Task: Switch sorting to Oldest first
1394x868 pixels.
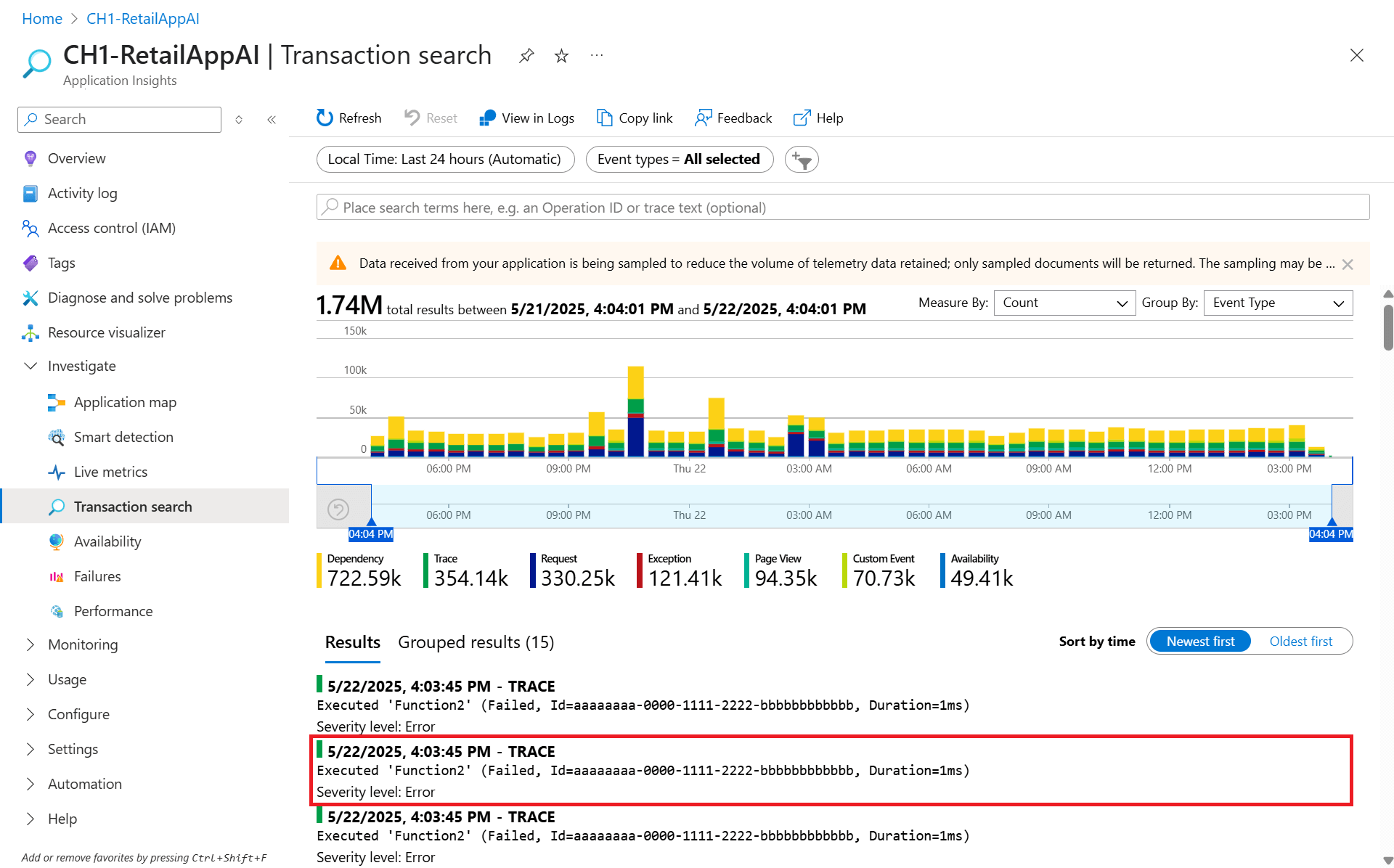Action: tap(1300, 642)
